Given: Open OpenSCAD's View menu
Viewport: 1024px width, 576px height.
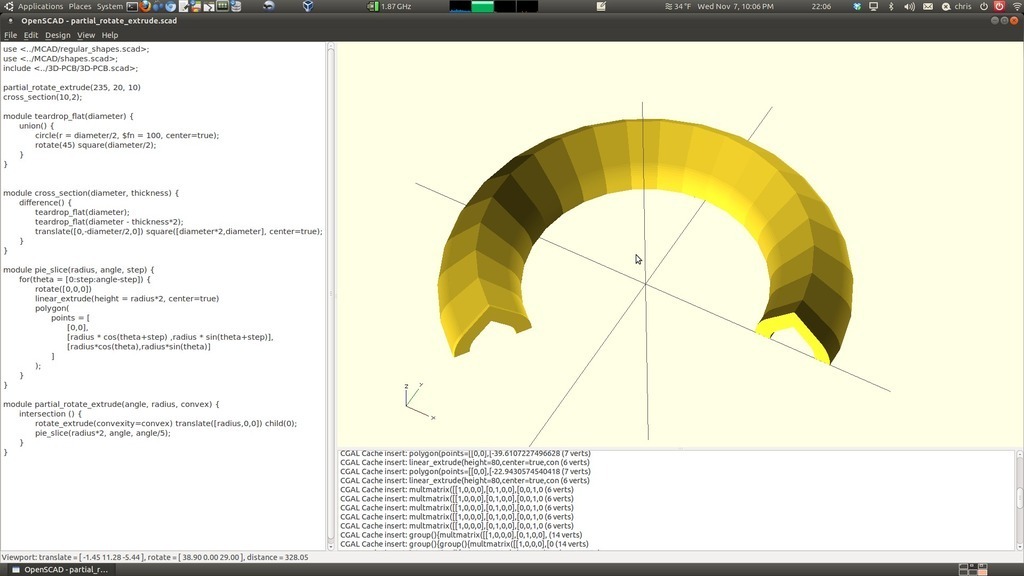Looking at the screenshot, I should point(85,34).
